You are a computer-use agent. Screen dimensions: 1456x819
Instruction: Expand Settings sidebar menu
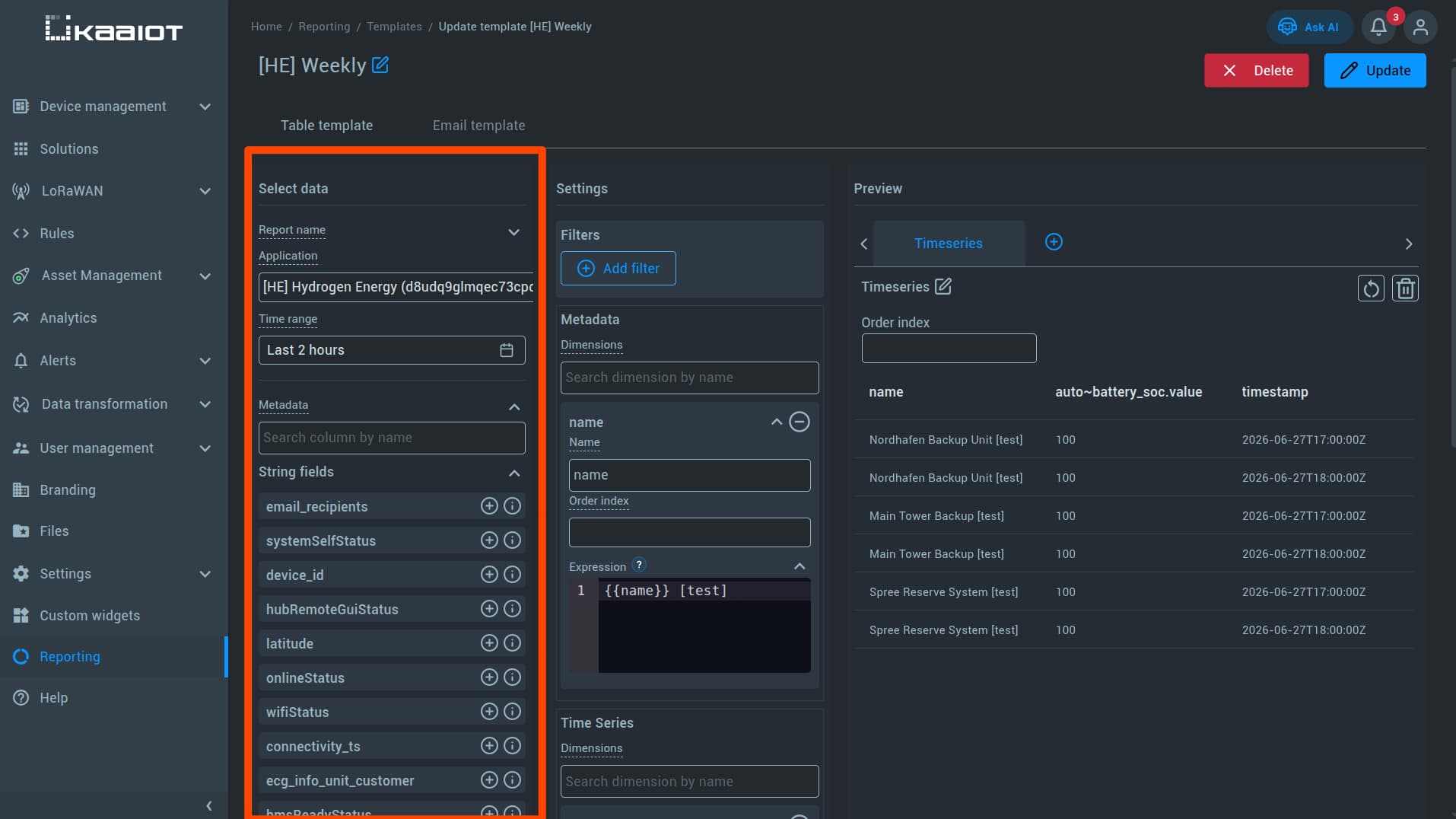[x=205, y=574]
